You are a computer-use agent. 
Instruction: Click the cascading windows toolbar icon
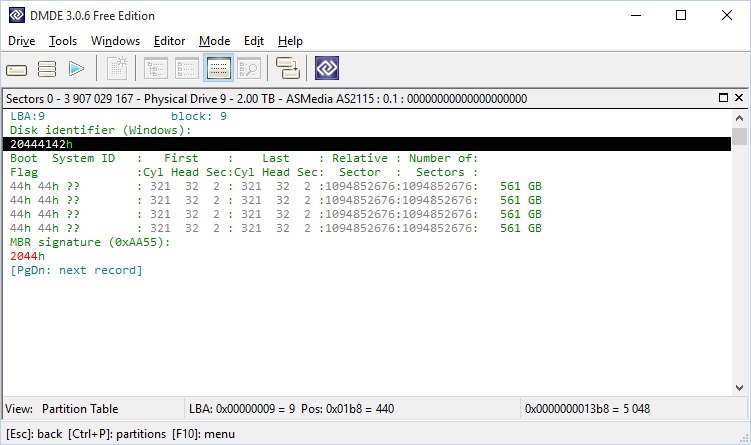(x=288, y=68)
